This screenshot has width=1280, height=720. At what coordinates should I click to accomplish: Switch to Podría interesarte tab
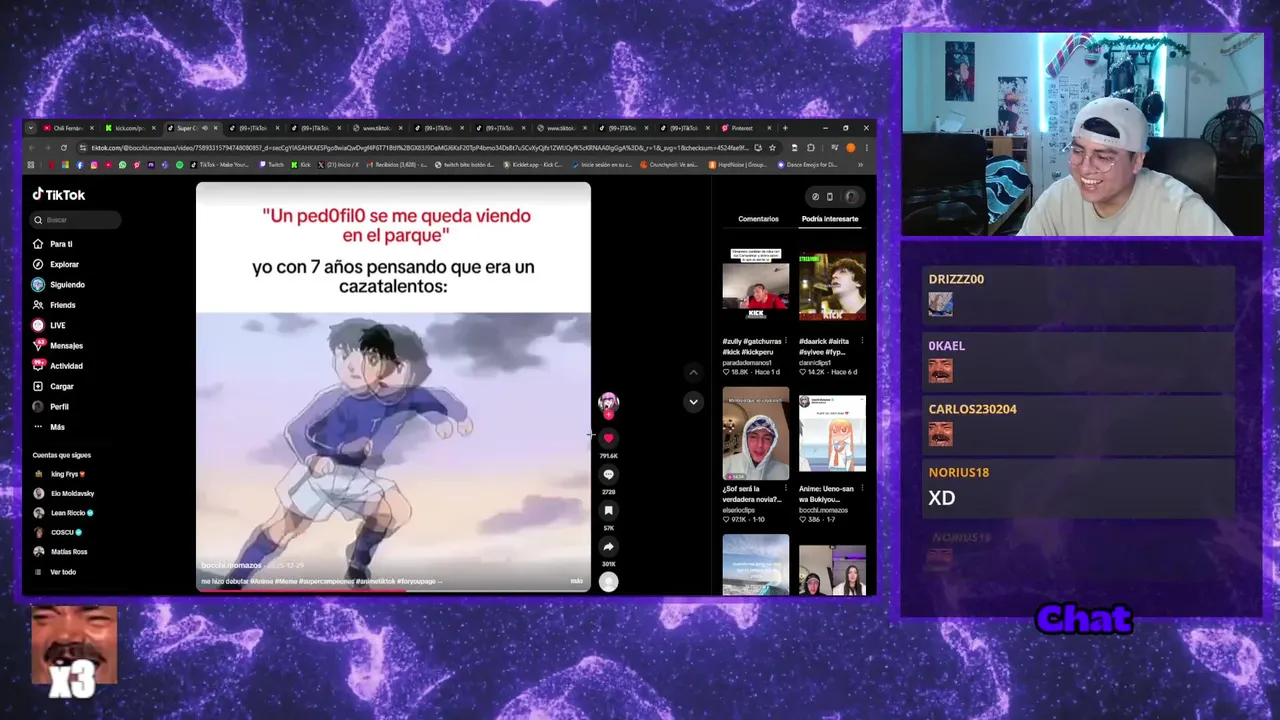pyautogui.click(x=830, y=219)
